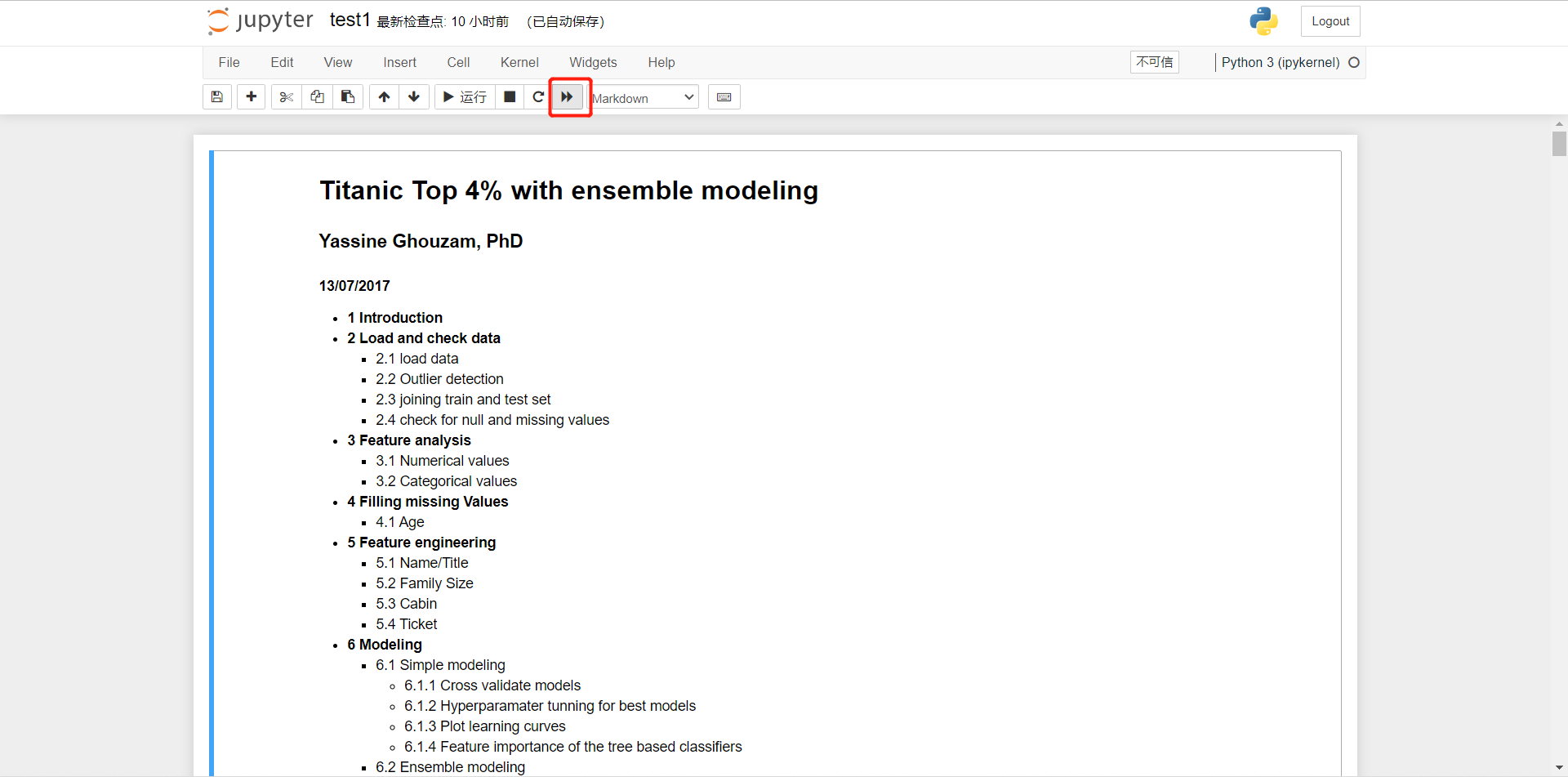
Task: Open the Cell menu
Action: click(459, 63)
